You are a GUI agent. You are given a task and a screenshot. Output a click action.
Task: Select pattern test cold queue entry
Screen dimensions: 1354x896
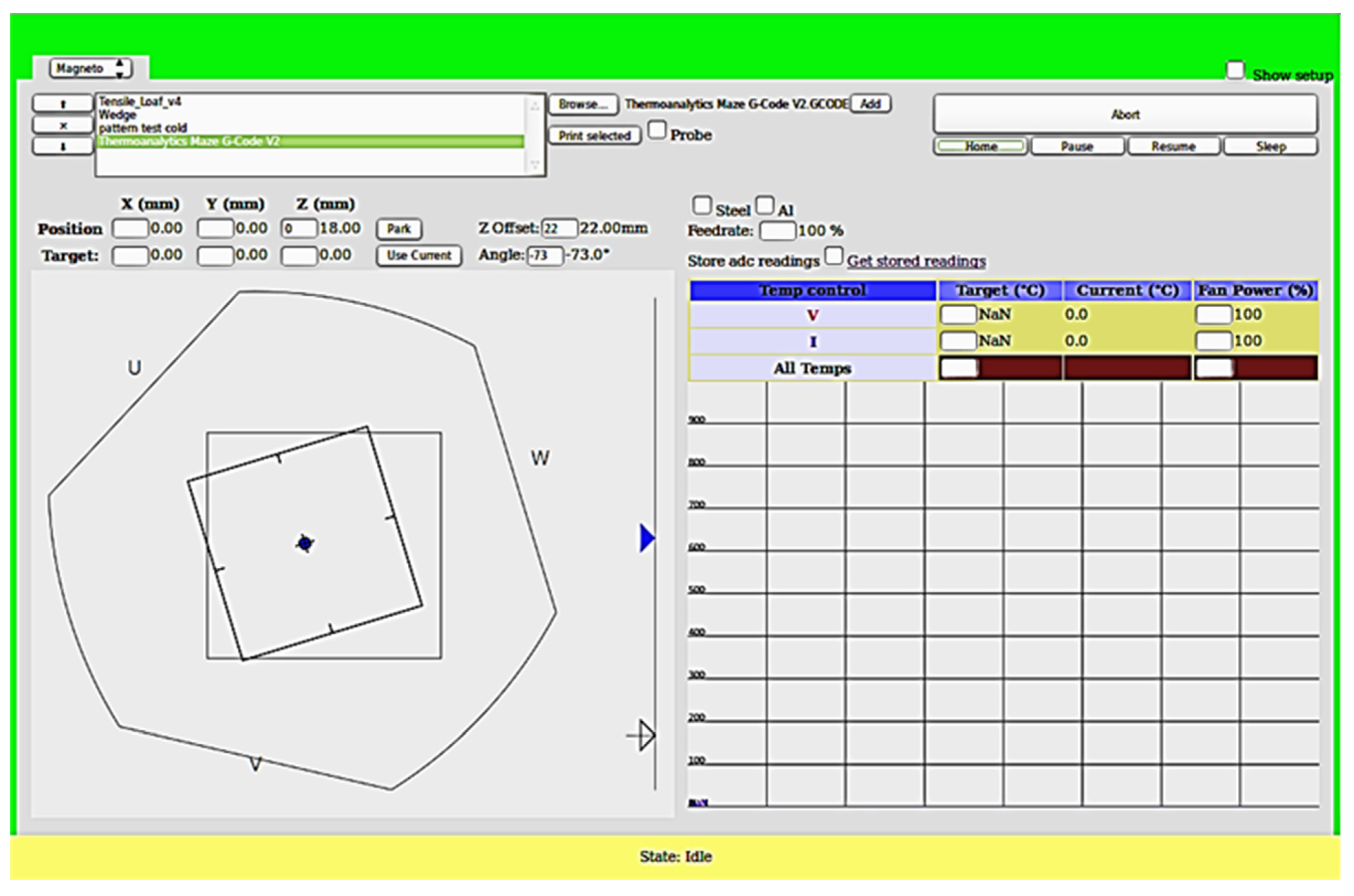143,128
